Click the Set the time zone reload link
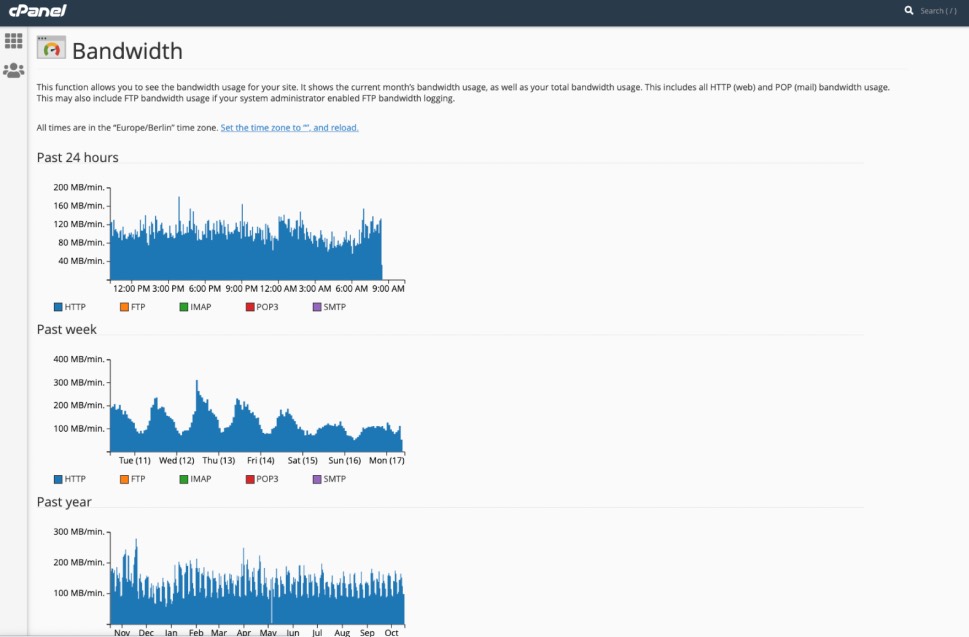This screenshot has height=637, width=969. pos(290,127)
